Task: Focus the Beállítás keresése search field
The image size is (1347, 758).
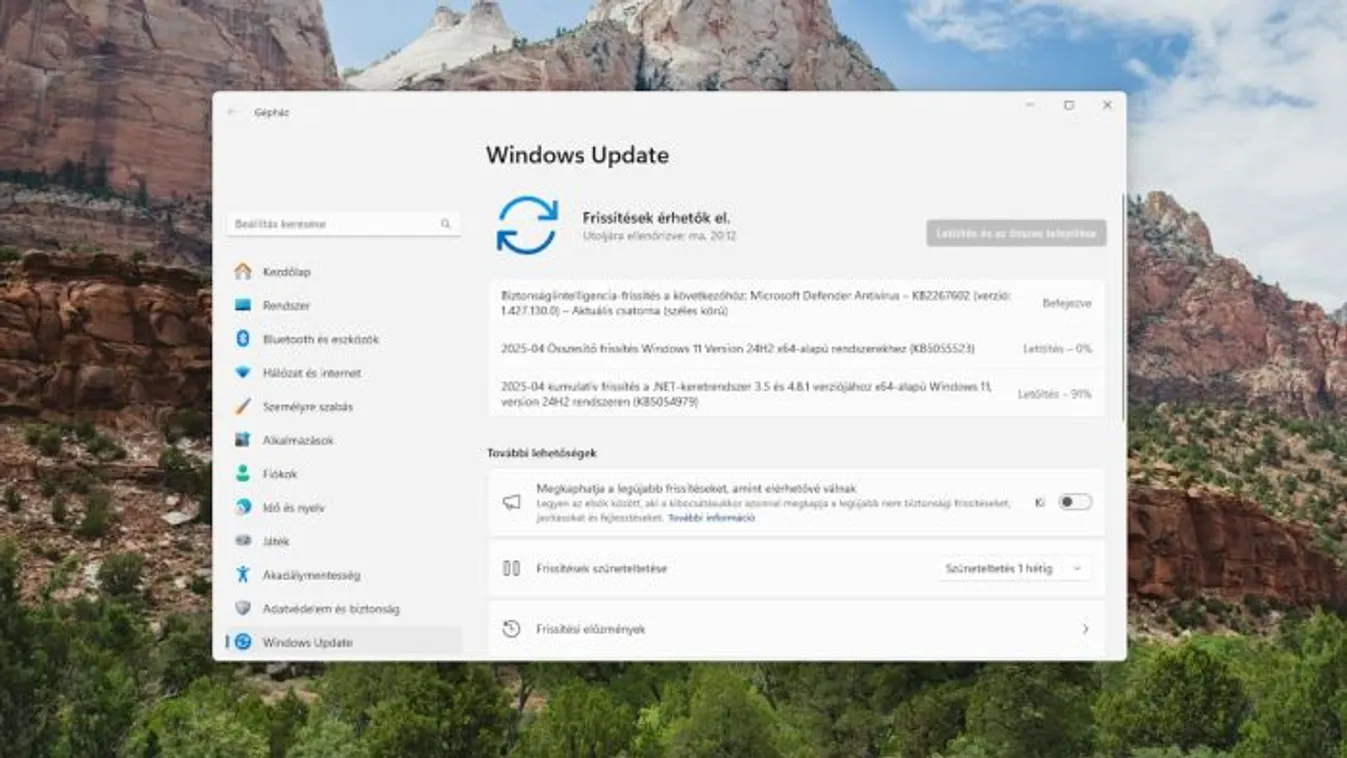Action: [343, 224]
